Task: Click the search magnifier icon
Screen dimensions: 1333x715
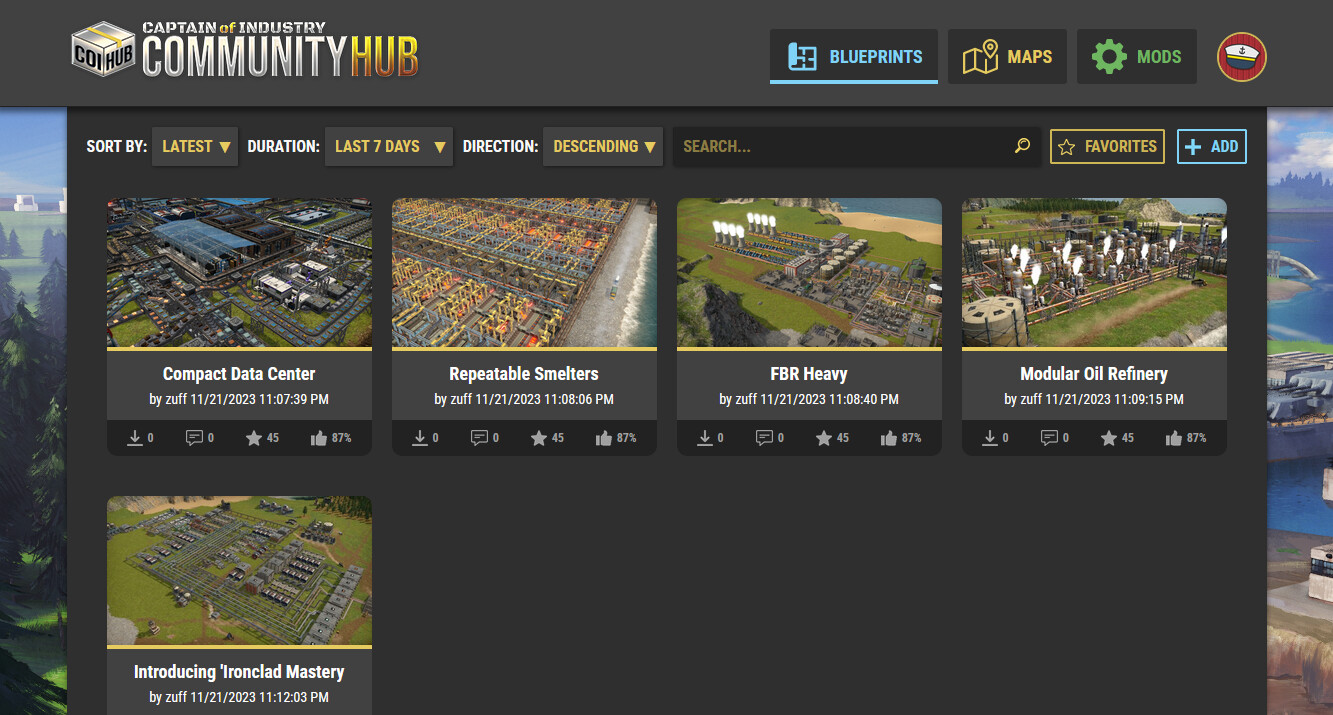Action: pos(1022,146)
